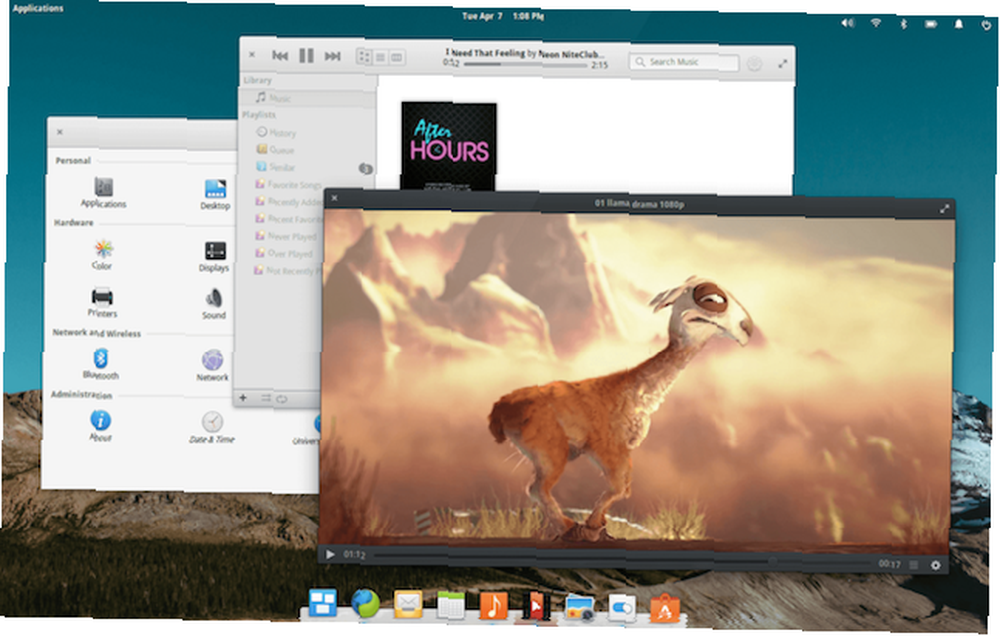Switch Music to album grid view

pyautogui.click(x=364, y=57)
